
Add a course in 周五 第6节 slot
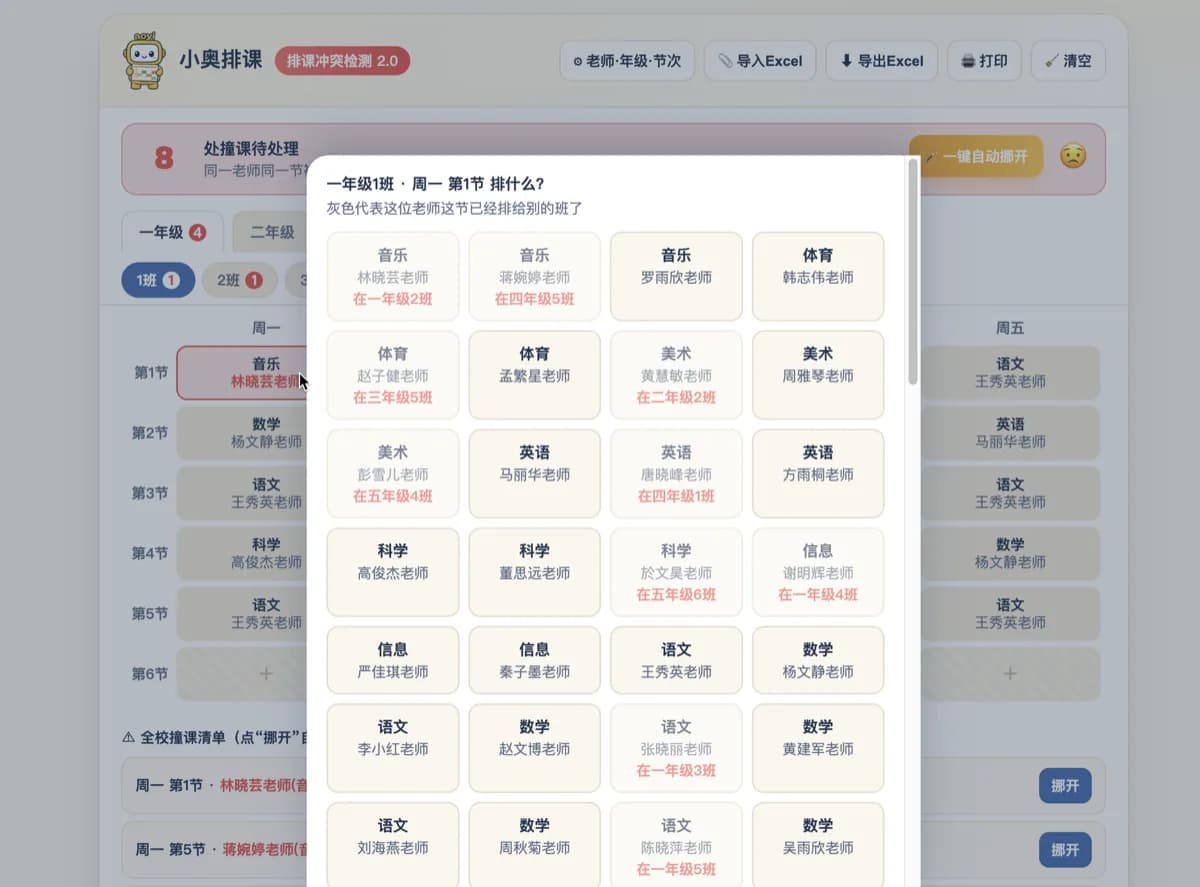click(1010, 673)
